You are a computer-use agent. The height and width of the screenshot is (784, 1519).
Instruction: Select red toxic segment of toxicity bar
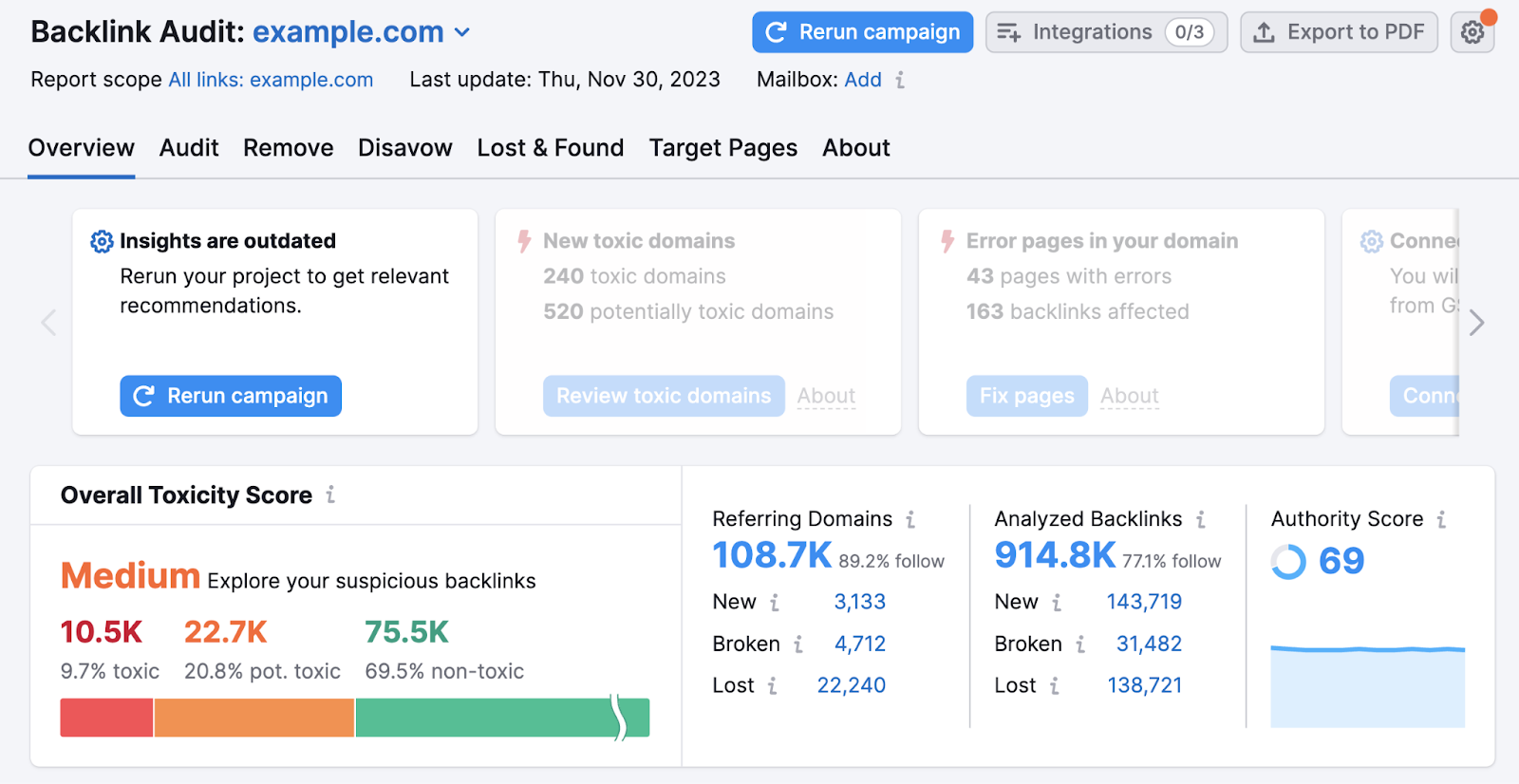pos(106,718)
